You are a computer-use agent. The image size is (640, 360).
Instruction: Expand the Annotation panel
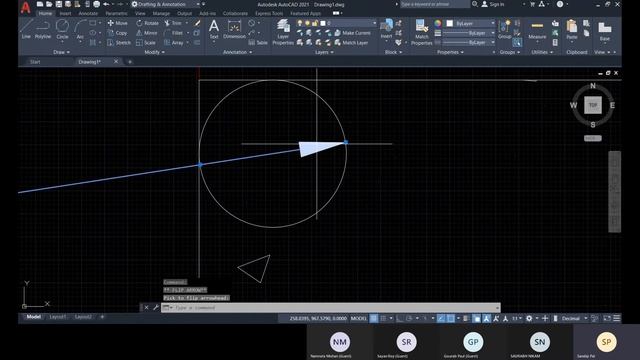click(237, 52)
